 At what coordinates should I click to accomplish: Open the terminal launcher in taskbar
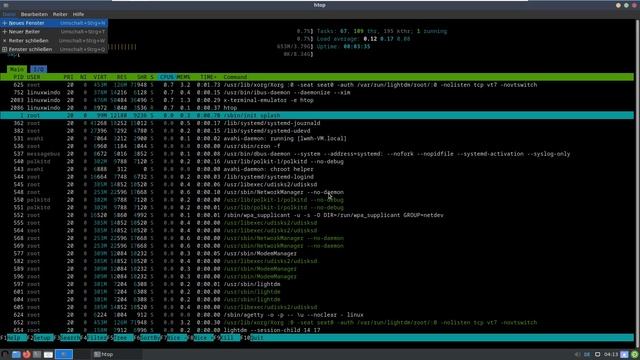(x=37, y=354)
